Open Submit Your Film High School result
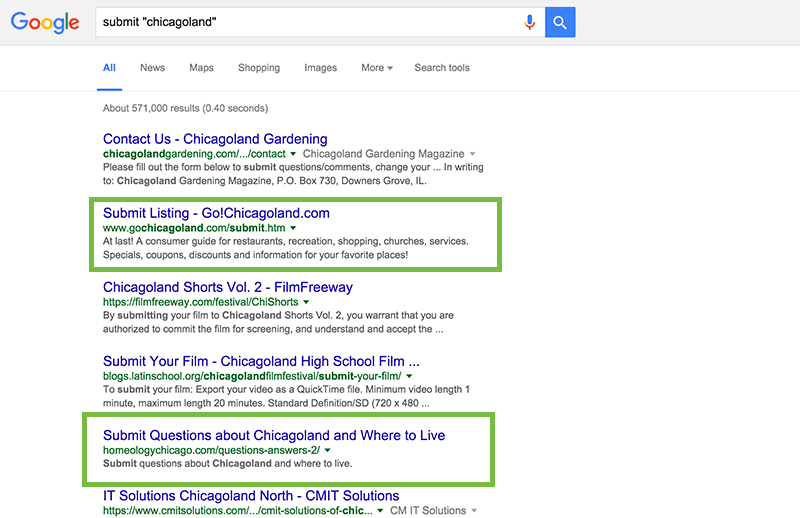This screenshot has height=518, width=800. (x=261, y=361)
